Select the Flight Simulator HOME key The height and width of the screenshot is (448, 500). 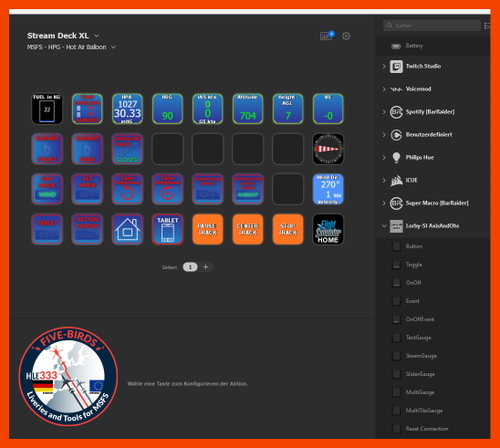tap(328, 229)
